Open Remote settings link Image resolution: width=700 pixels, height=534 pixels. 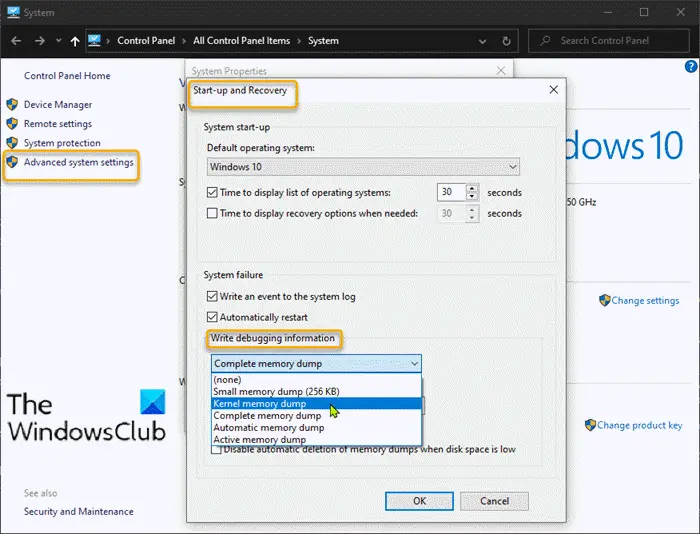[x=58, y=124]
